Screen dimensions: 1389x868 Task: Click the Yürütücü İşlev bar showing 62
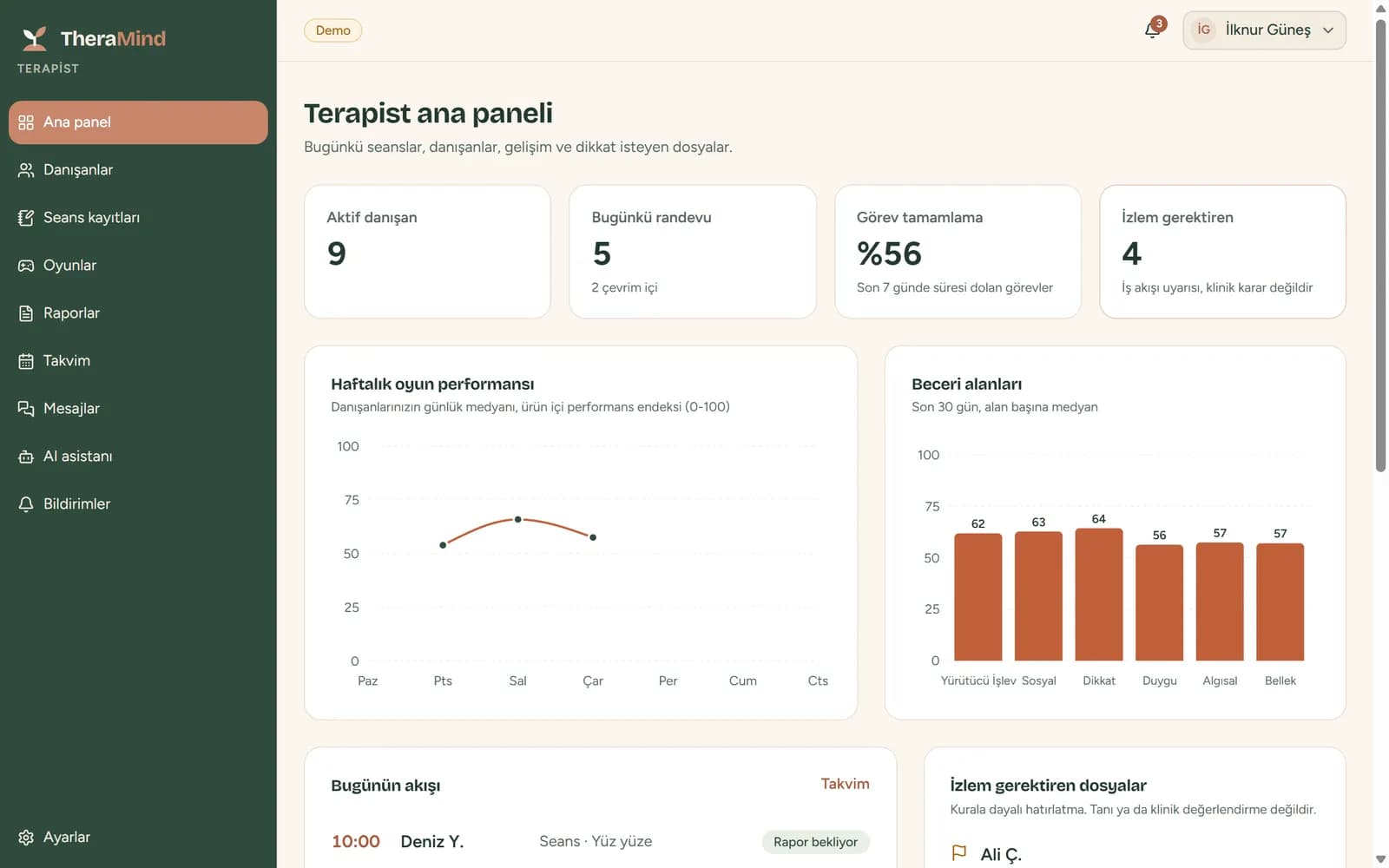(978, 597)
